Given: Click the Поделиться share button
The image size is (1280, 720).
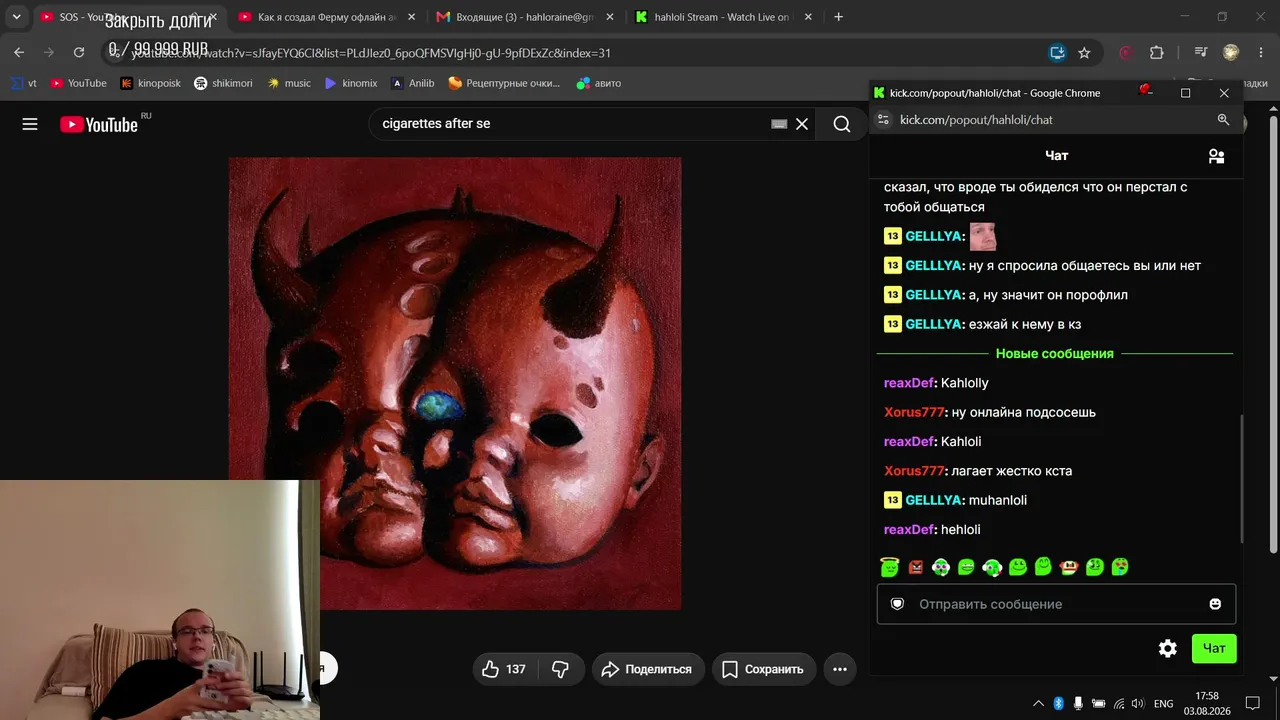Looking at the screenshot, I should (648, 669).
